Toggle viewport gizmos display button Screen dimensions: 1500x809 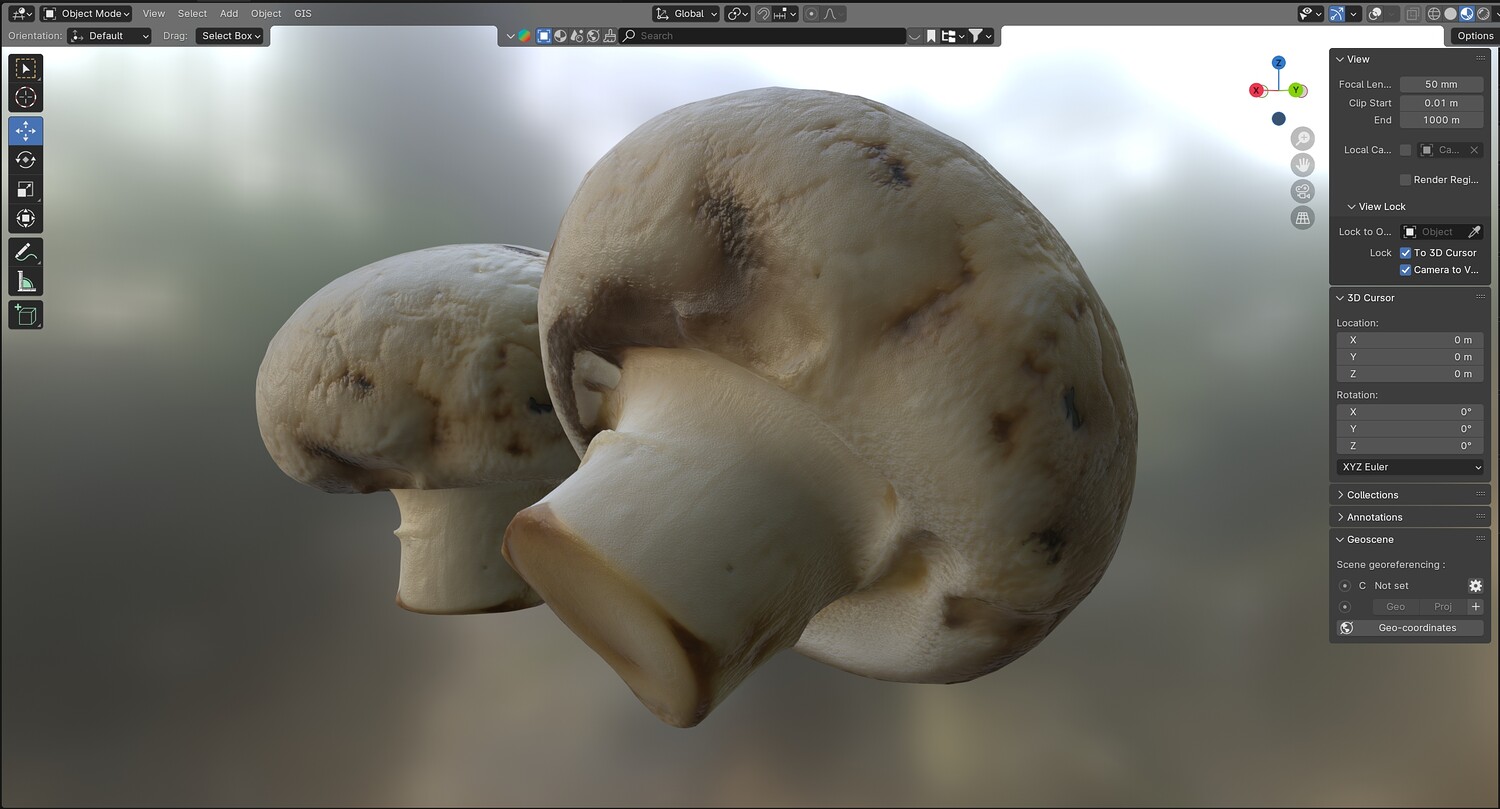pos(1337,14)
